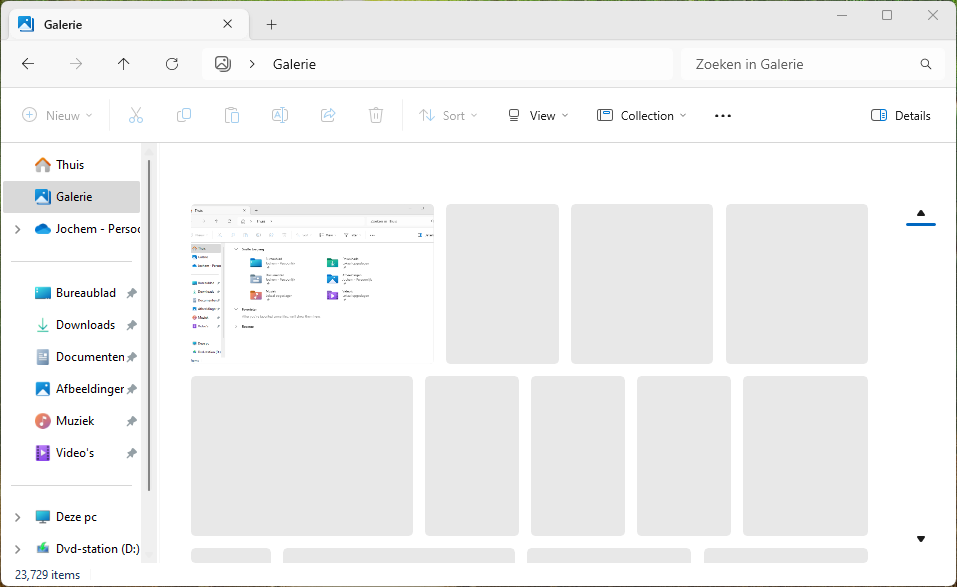
Task: Click the Share icon
Action: (328, 115)
